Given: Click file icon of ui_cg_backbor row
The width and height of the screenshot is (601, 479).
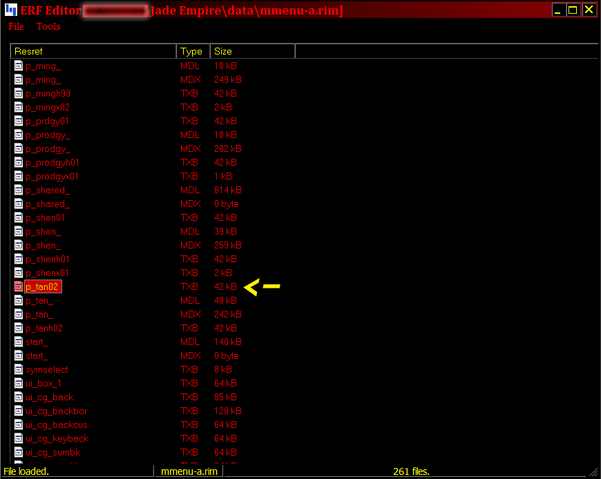Looking at the screenshot, I should (18, 411).
